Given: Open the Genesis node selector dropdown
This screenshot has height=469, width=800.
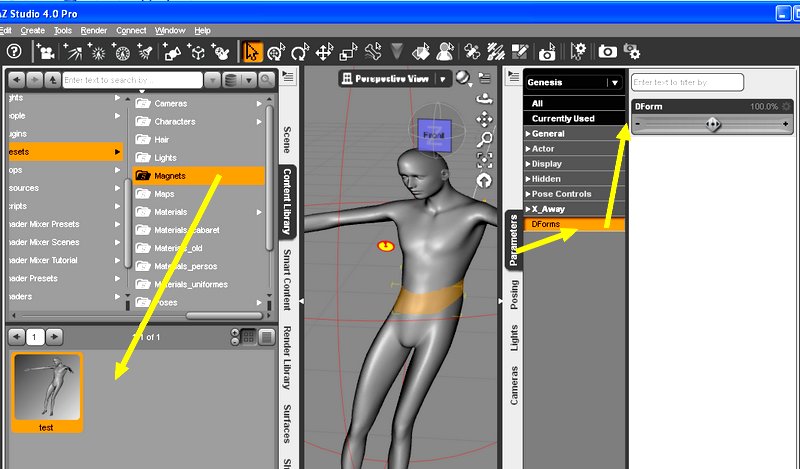Looking at the screenshot, I should pyautogui.click(x=615, y=83).
